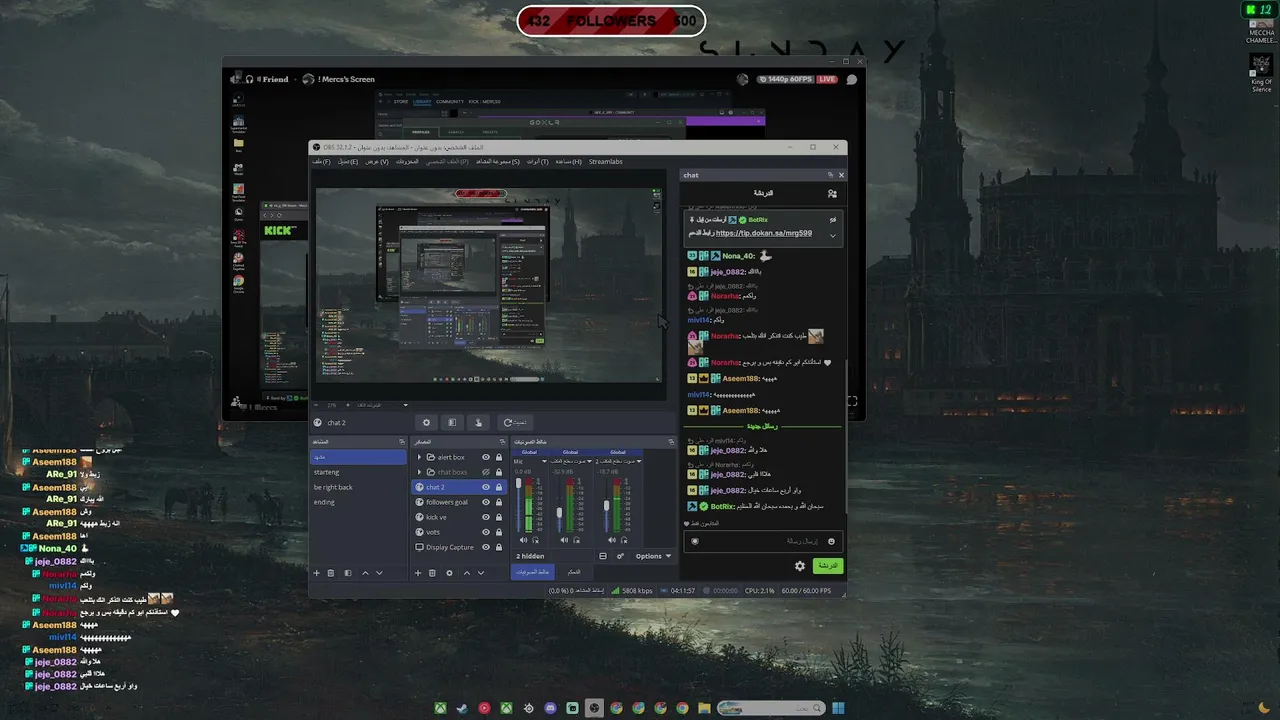Screen dimensions: 1280x720
Task: Open properties gear for selected chat 2 source
Action: (426, 423)
